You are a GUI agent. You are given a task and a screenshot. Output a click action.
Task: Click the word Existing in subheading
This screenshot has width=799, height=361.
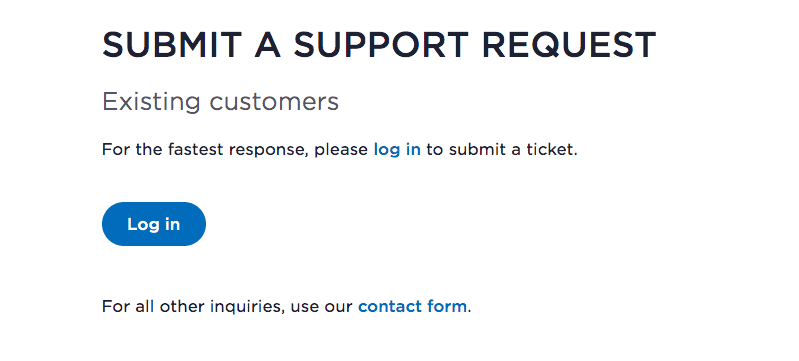[x=151, y=102]
